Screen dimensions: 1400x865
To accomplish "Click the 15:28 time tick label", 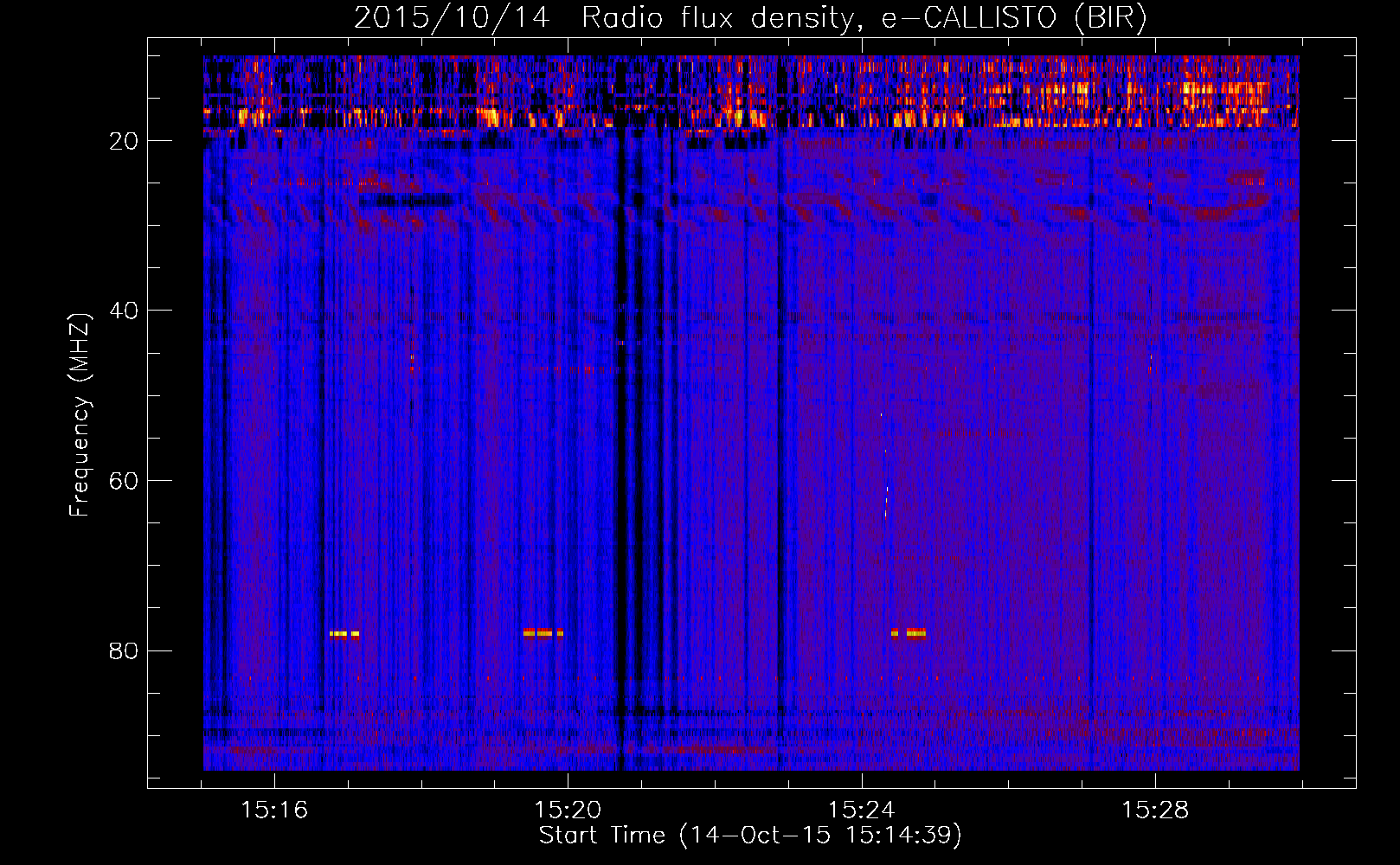I will tap(1155, 811).
